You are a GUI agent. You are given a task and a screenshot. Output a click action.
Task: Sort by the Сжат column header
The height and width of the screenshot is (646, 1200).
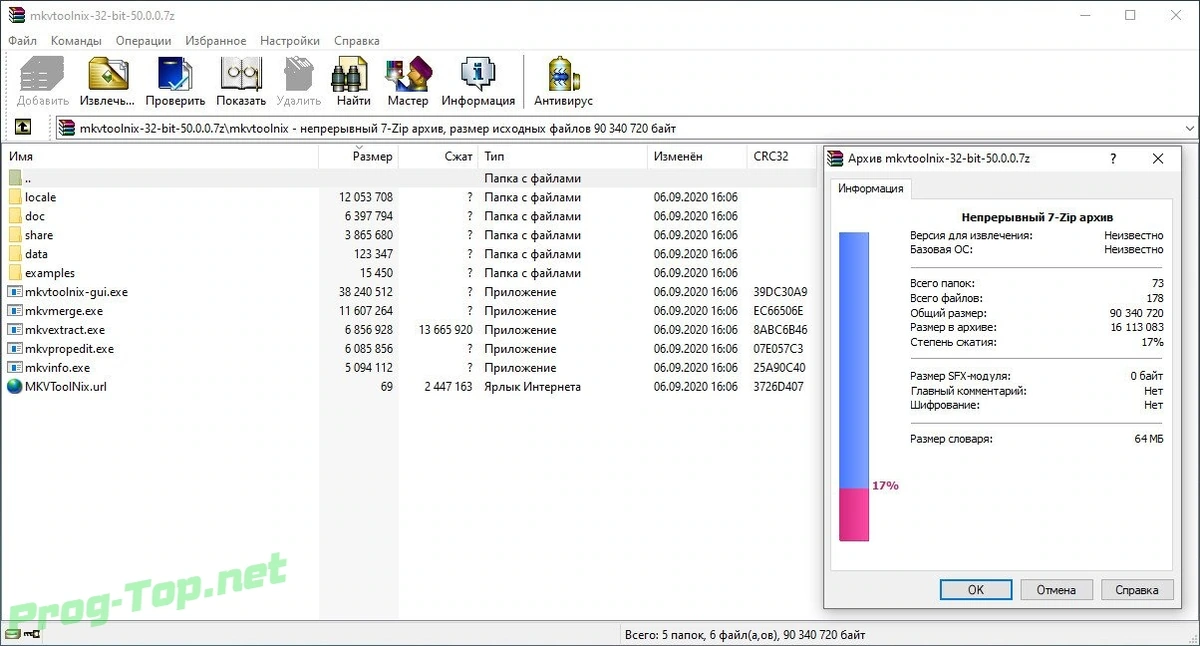click(x=439, y=156)
